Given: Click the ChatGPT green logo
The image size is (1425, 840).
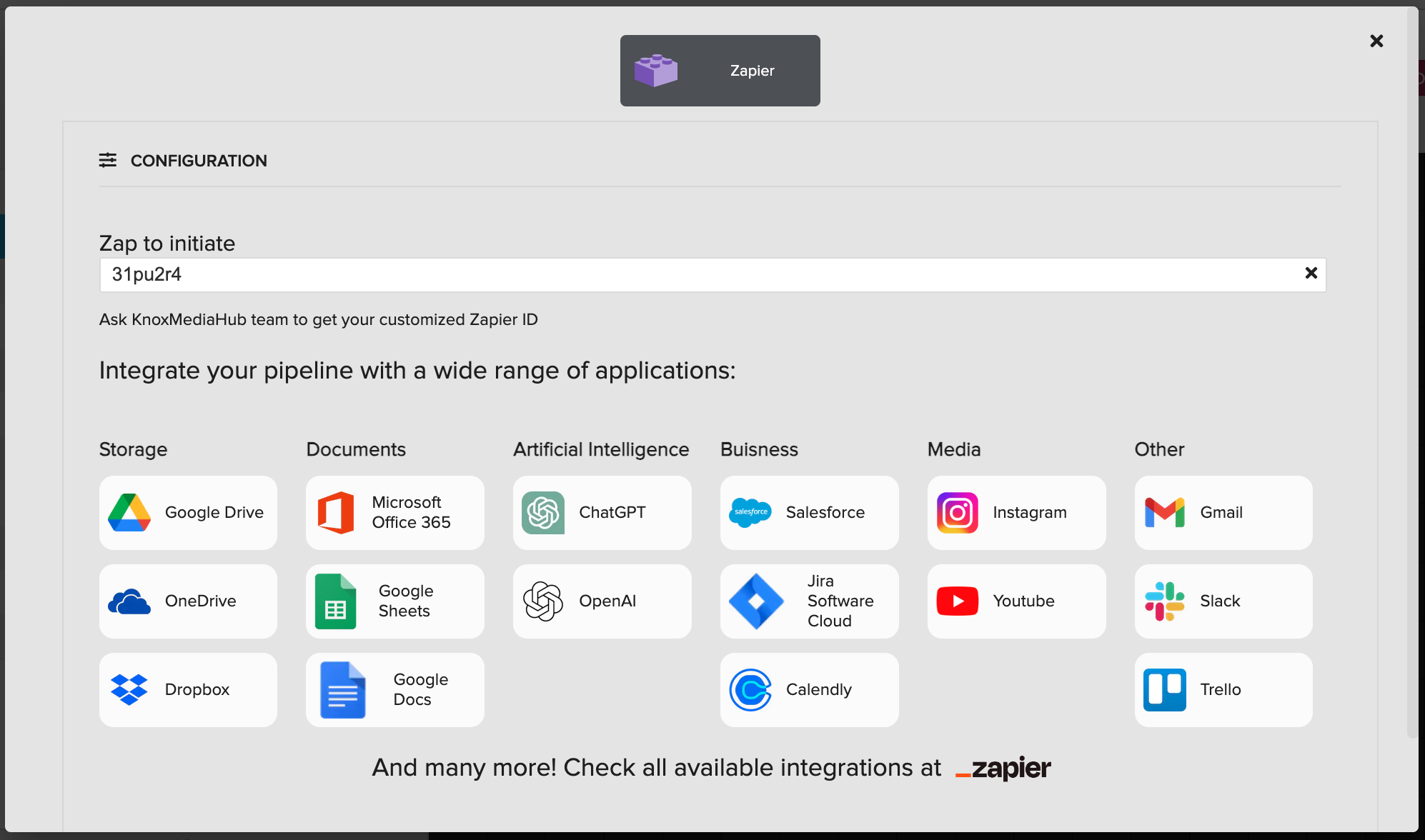Looking at the screenshot, I should pos(543,513).
